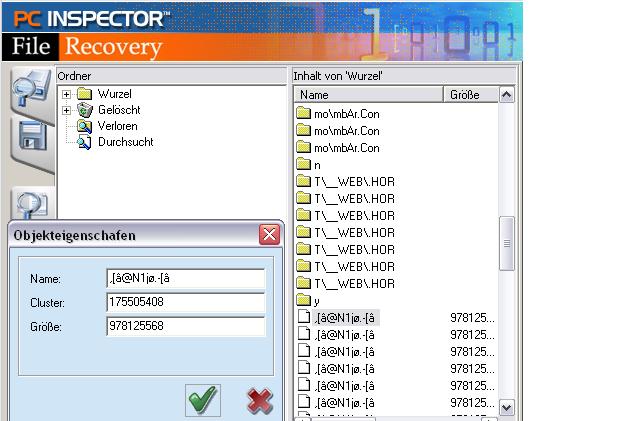Screen dimensions: 642x421
Task: Sort the list by the Name column header
Action: point(368,95)
